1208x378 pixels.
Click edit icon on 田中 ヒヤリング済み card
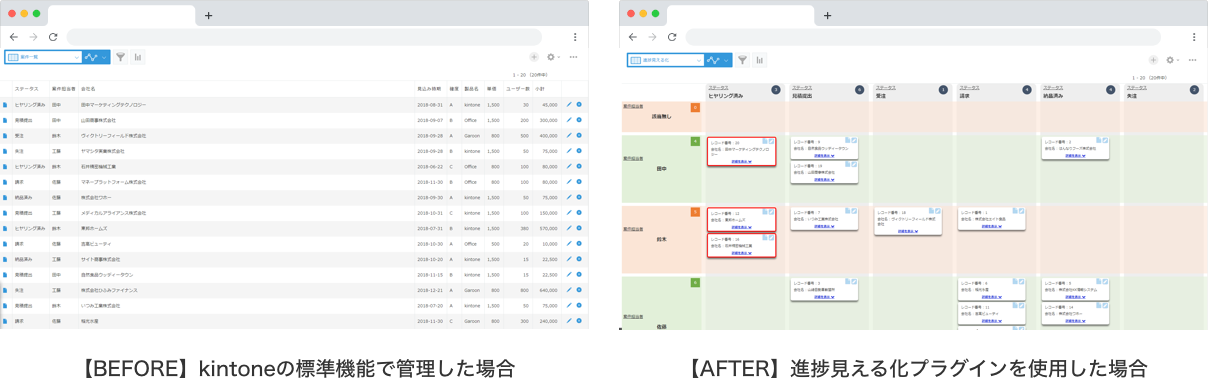771,142
